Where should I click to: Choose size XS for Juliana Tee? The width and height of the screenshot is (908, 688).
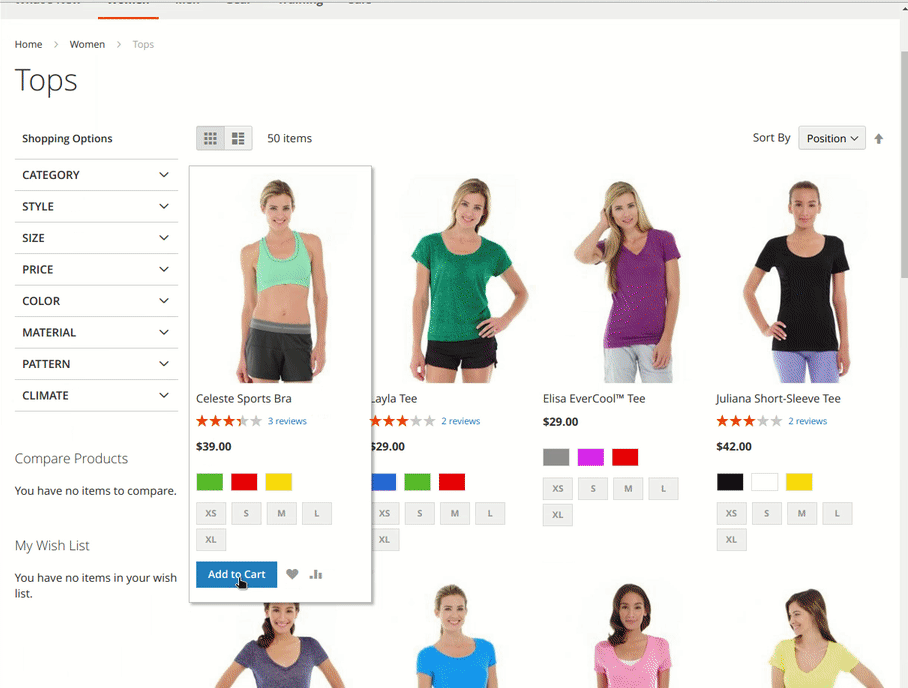pyautogui.click(x=731, y=514)
